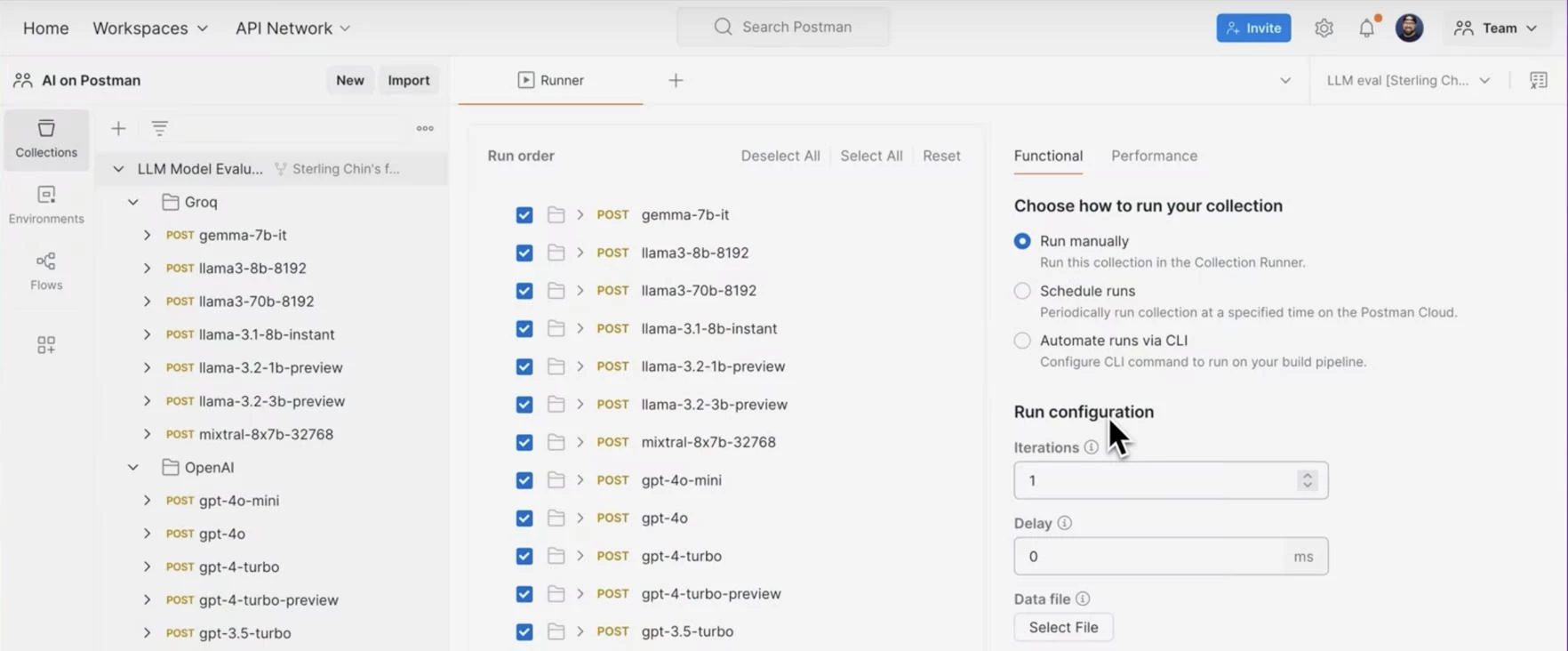Open the API Network dropdown
Image resolution: width=1568 pixels, height=651 pixels.
click(x=292, y=28)
